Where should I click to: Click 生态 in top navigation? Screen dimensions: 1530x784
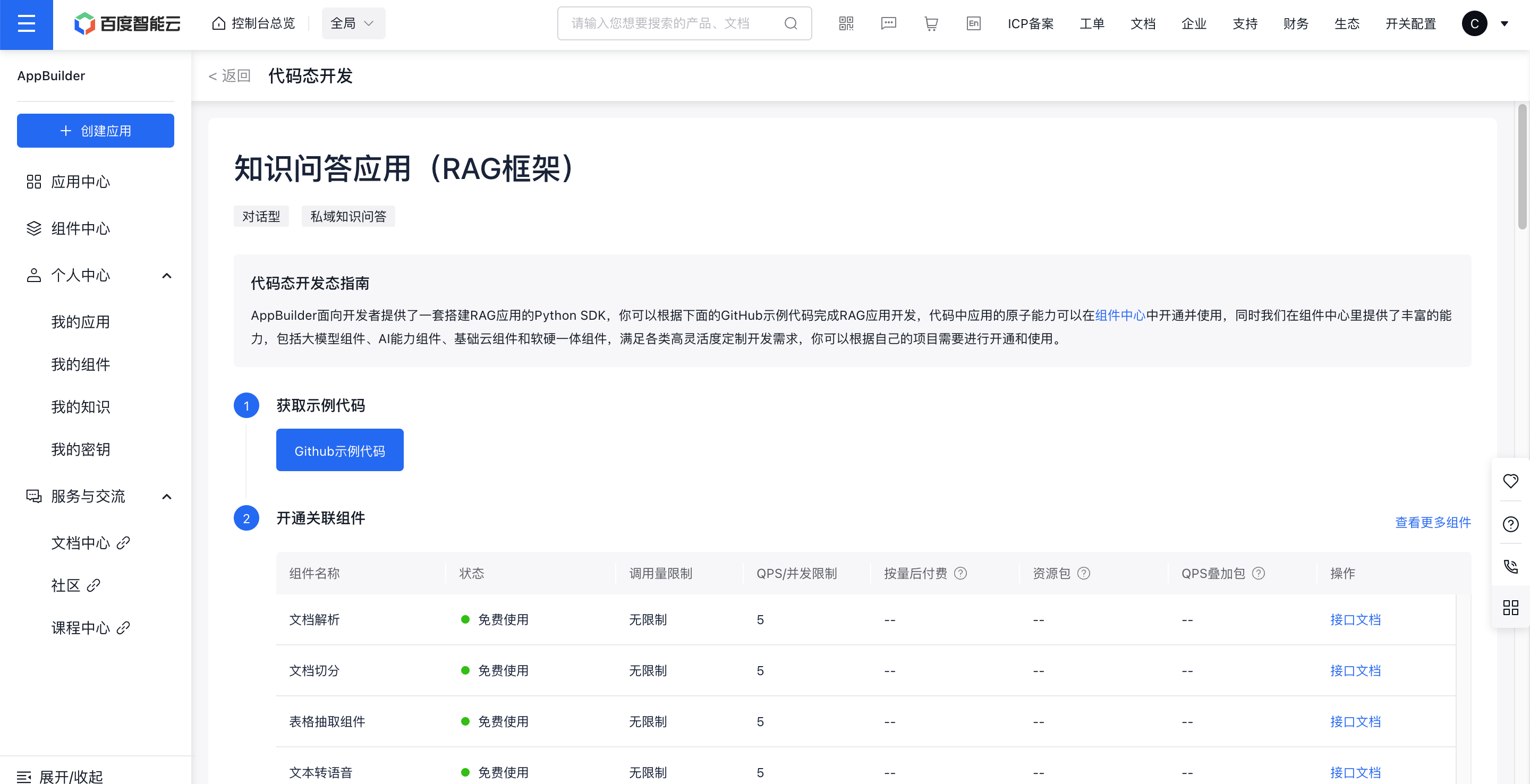(1347, 24)
